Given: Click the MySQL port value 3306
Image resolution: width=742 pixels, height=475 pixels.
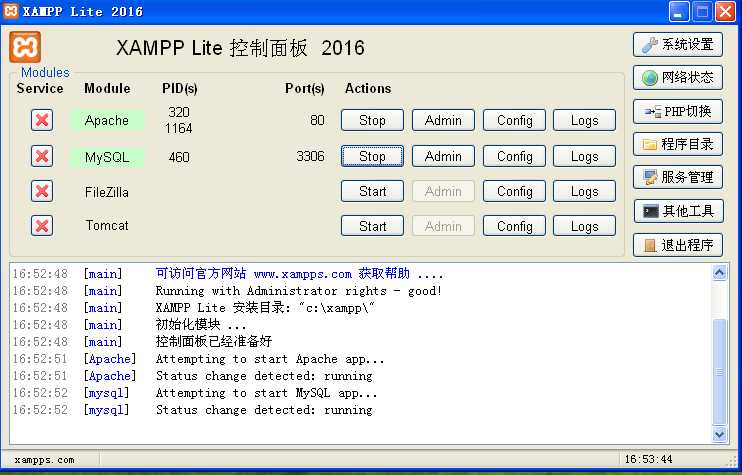Looking at the screenshot, I should point(310,156).
